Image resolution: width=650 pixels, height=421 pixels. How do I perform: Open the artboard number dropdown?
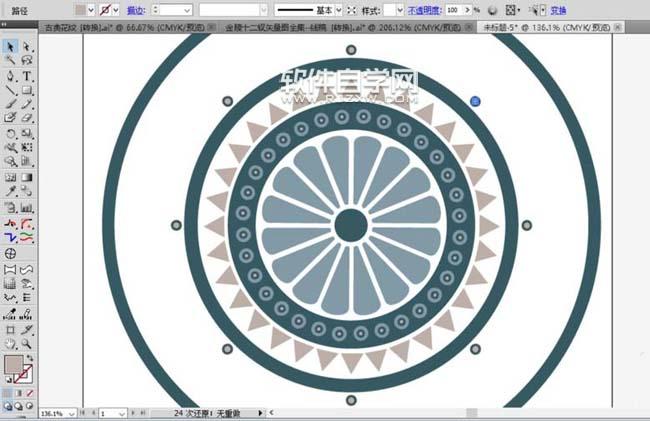coord(121,414)
